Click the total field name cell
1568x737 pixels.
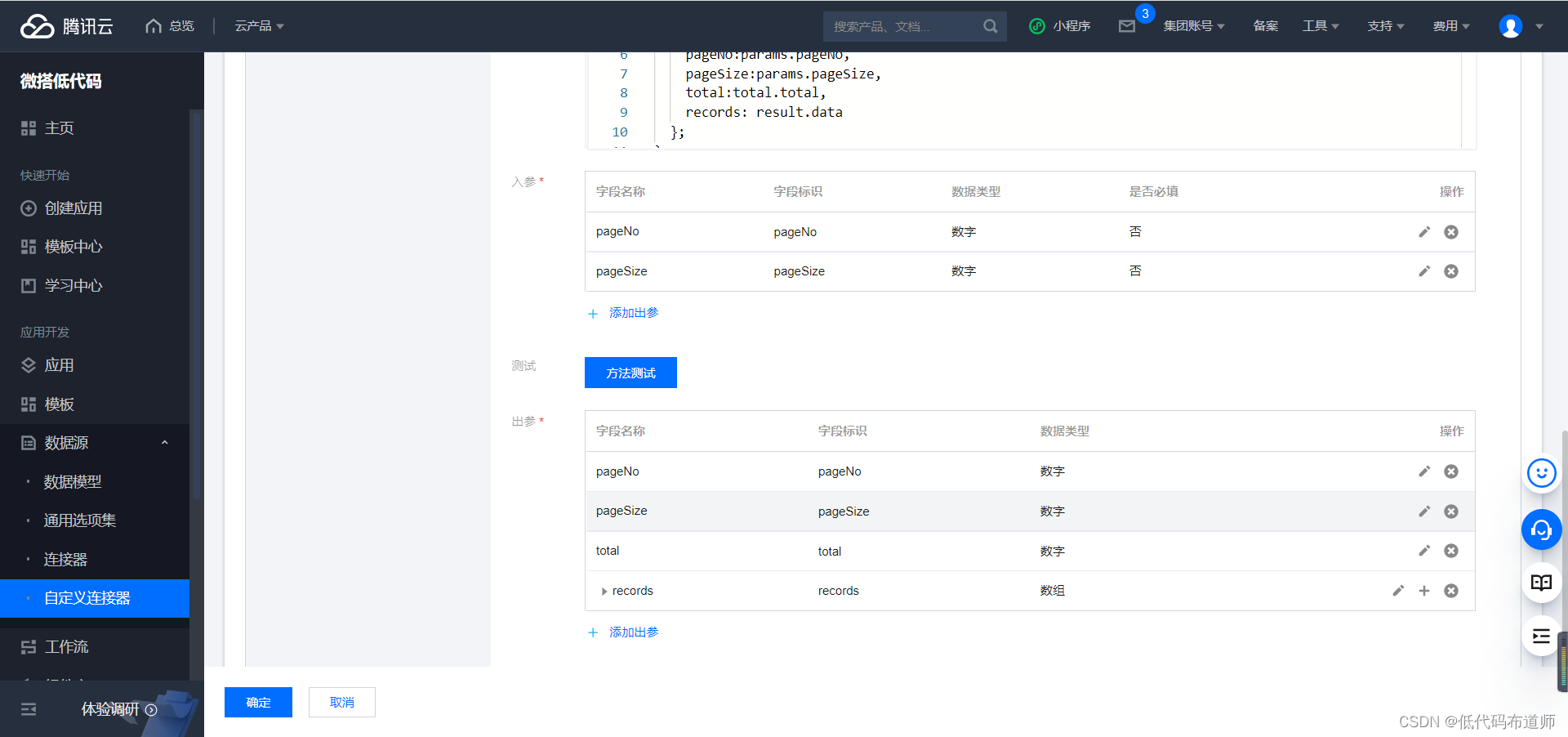click(x=608, y=551)
